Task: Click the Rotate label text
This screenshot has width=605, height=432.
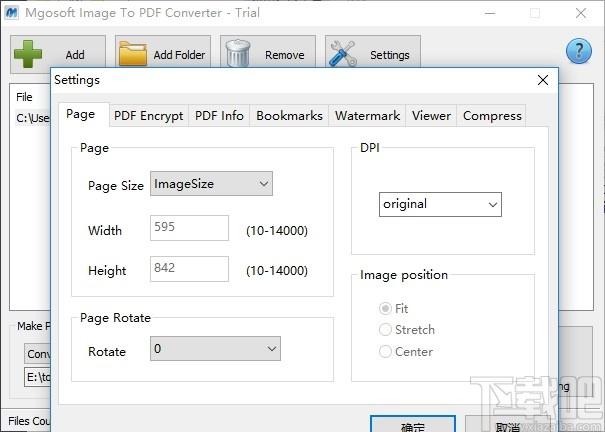Action: 107,351
